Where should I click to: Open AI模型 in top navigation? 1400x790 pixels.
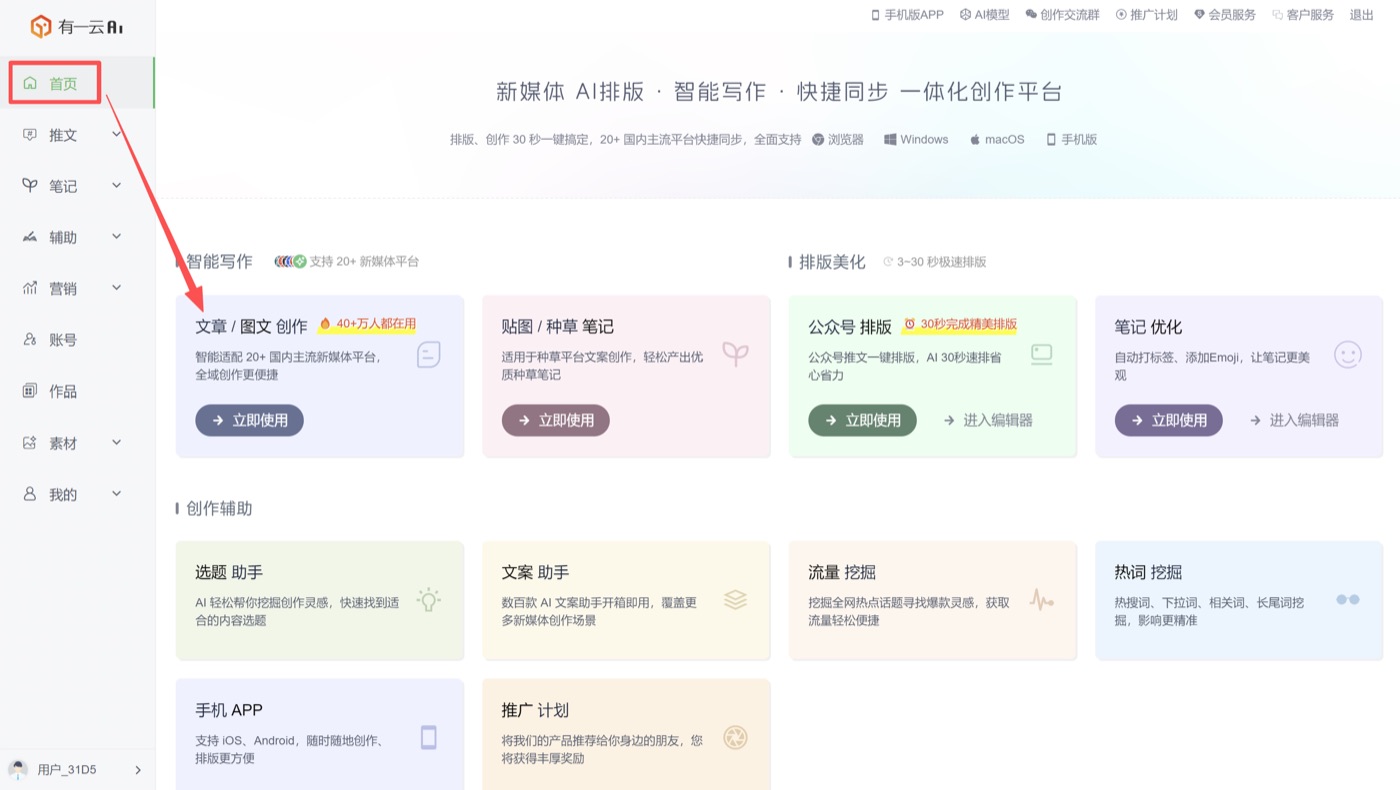pyautogui.click(x=985, y=15)
